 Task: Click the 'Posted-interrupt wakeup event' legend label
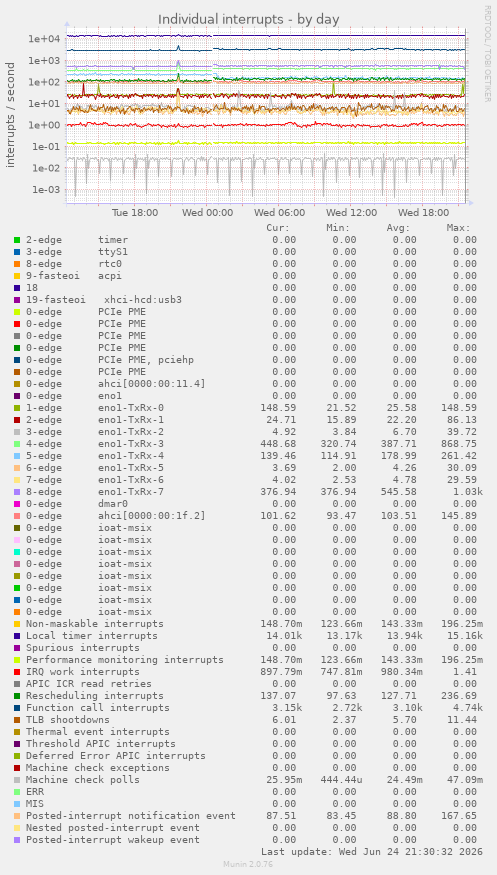coord(113,840)
